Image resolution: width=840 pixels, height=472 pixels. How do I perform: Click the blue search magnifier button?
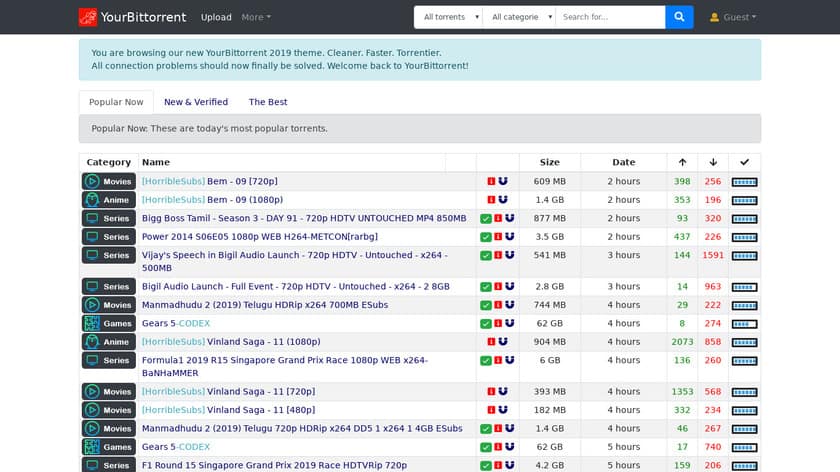679,17
